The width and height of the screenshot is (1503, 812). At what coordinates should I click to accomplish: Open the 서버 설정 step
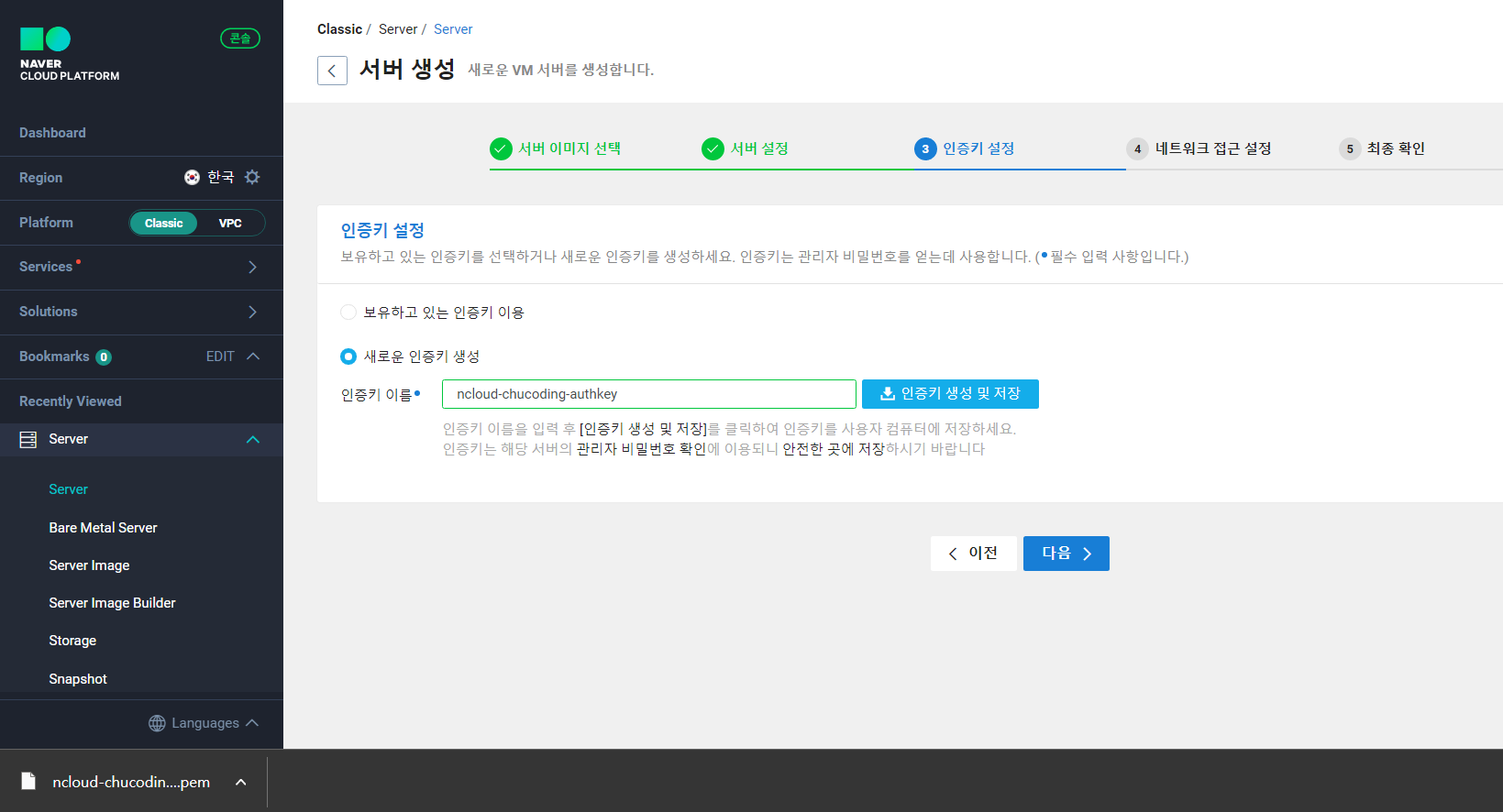[x=746, y=148]
